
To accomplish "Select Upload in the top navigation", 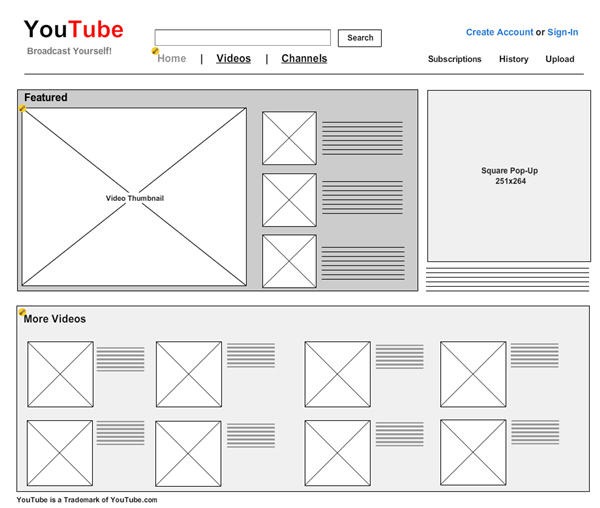I will point(559,59).
